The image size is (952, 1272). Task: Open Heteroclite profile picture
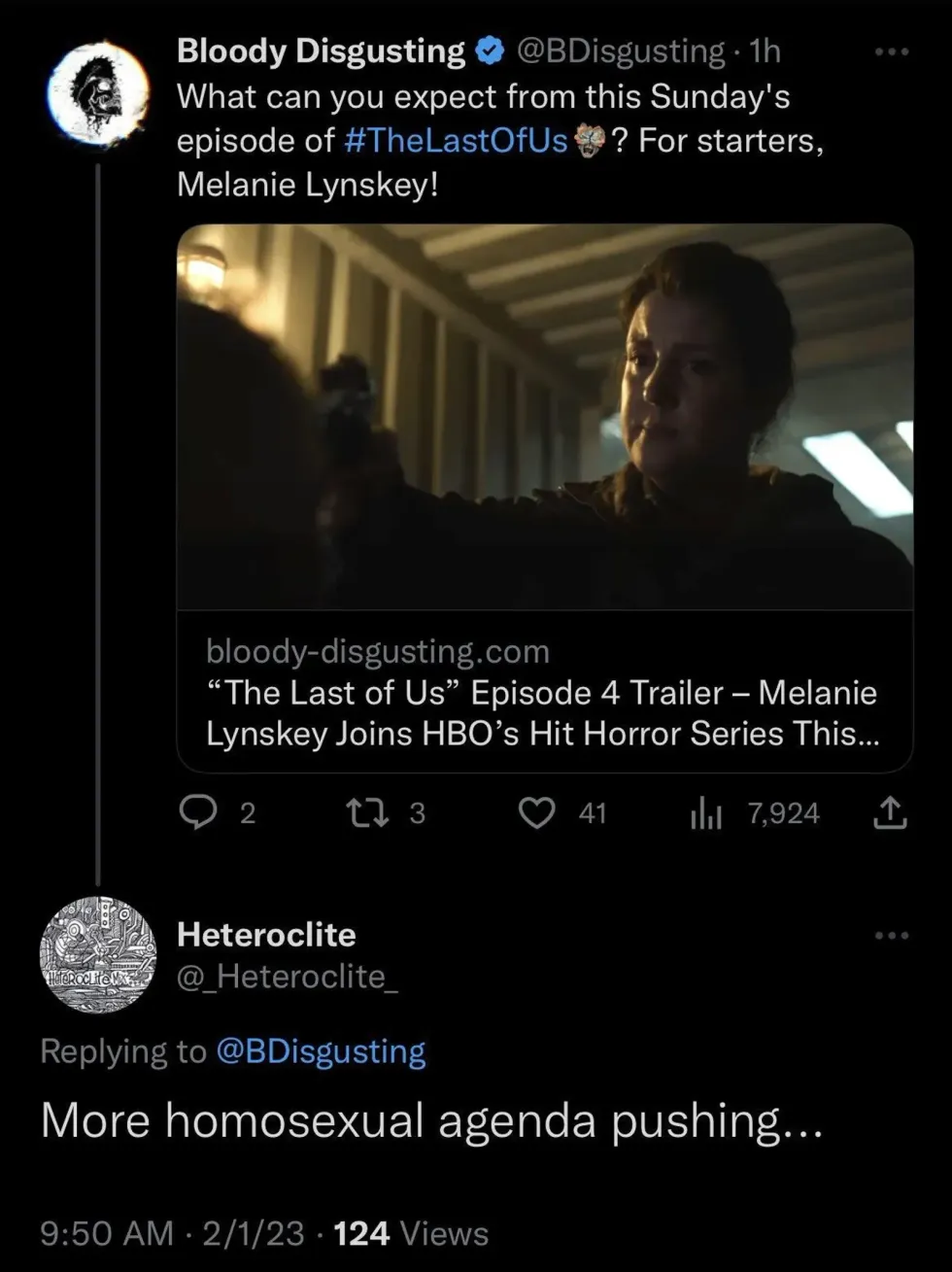(x=98, y=954)
